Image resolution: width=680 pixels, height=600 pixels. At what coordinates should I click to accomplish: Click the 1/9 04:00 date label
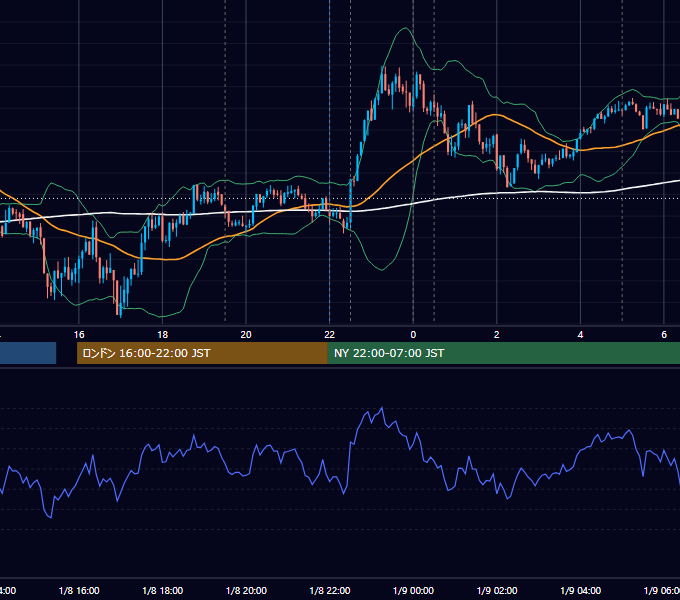tap(581, 590)
